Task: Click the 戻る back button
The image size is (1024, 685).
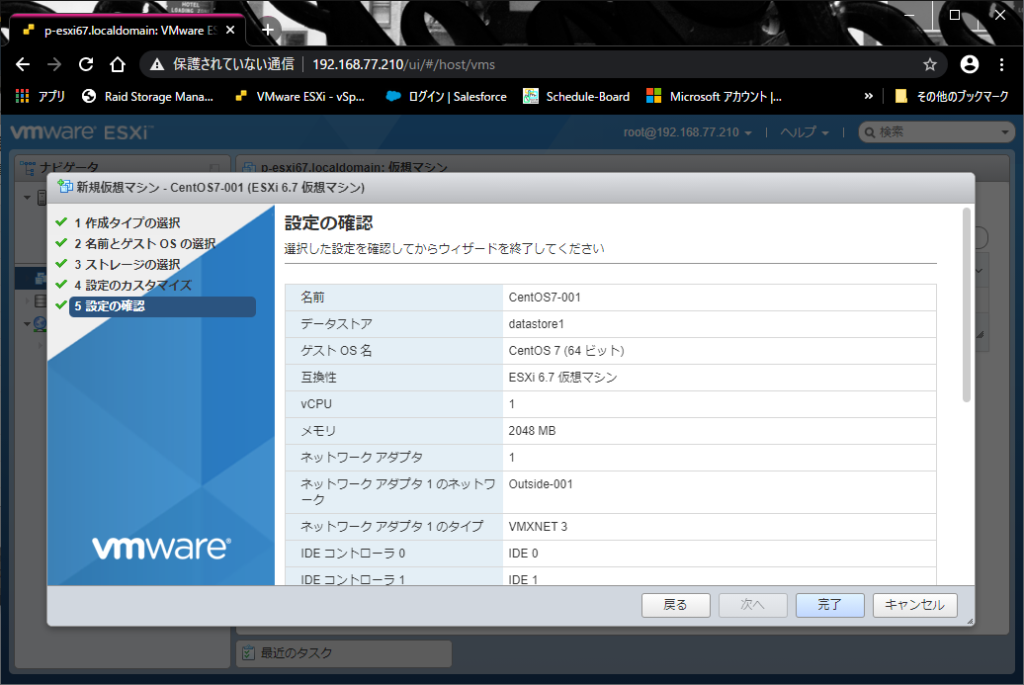Action: click(x=675, y=605)
